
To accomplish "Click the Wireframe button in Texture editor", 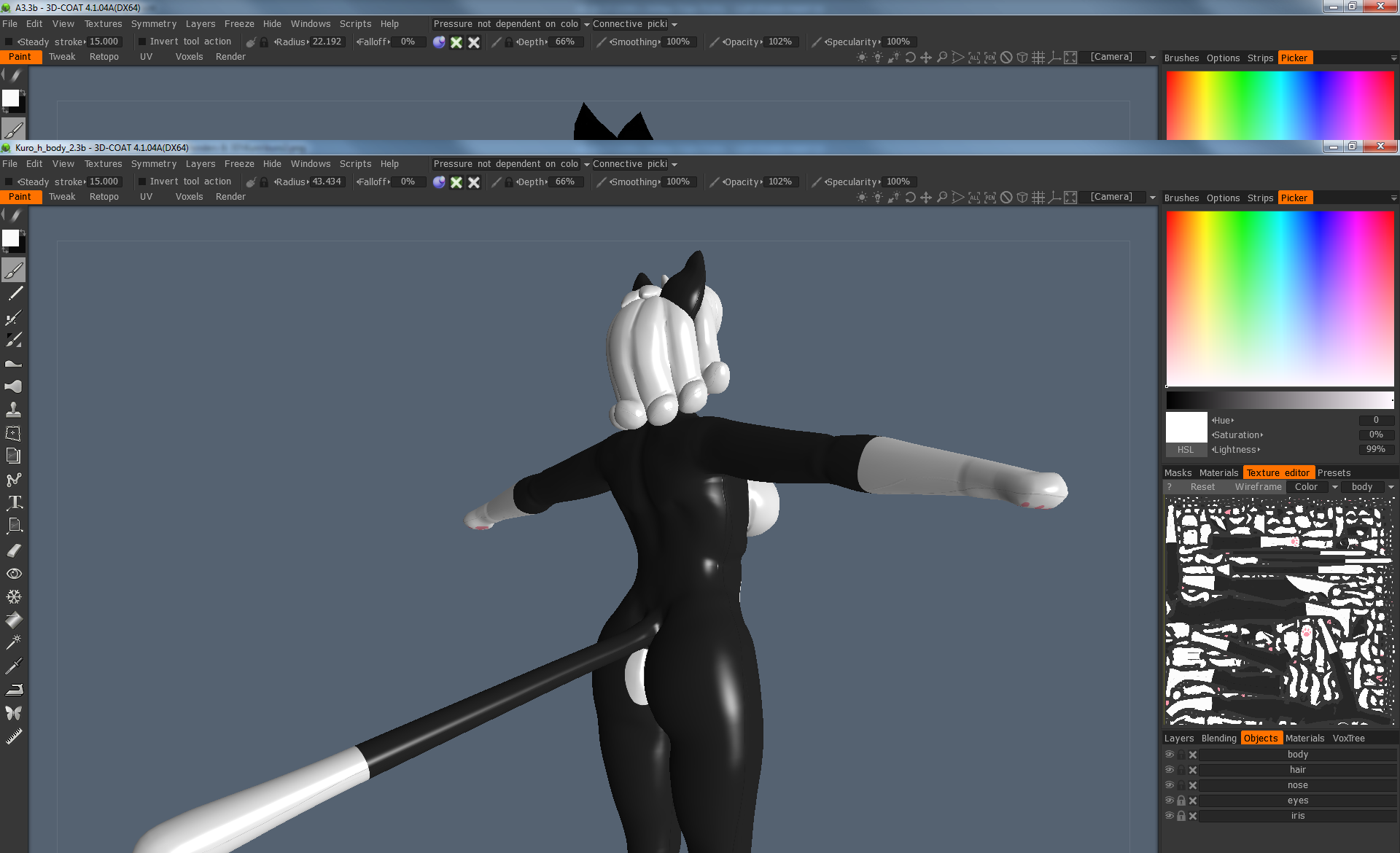I will pyautogui.click(x=1258, y=487).
